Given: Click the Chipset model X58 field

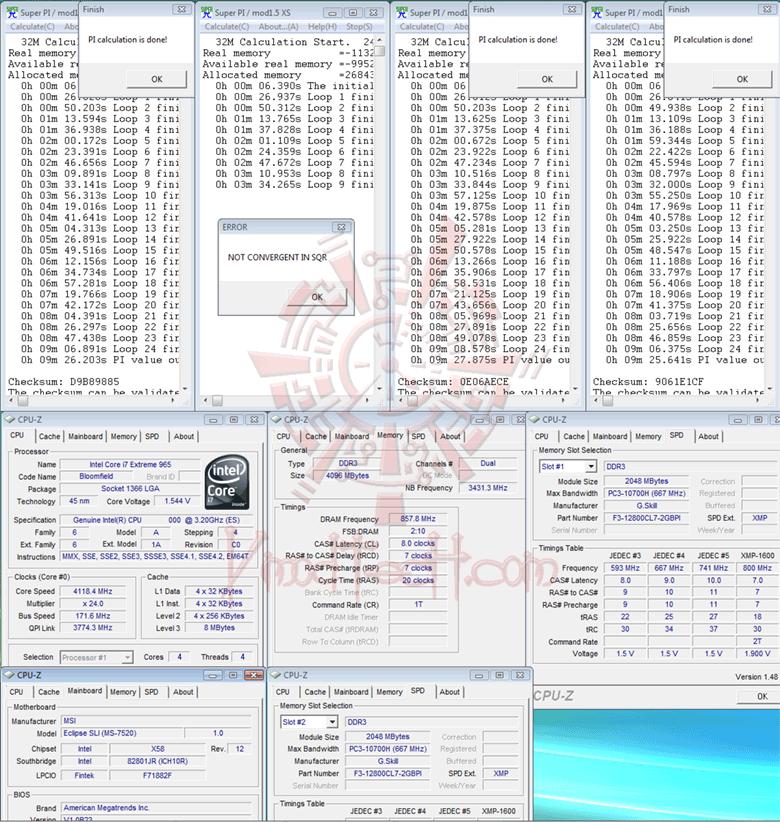Looking at the screenshot, I should 157,749.
